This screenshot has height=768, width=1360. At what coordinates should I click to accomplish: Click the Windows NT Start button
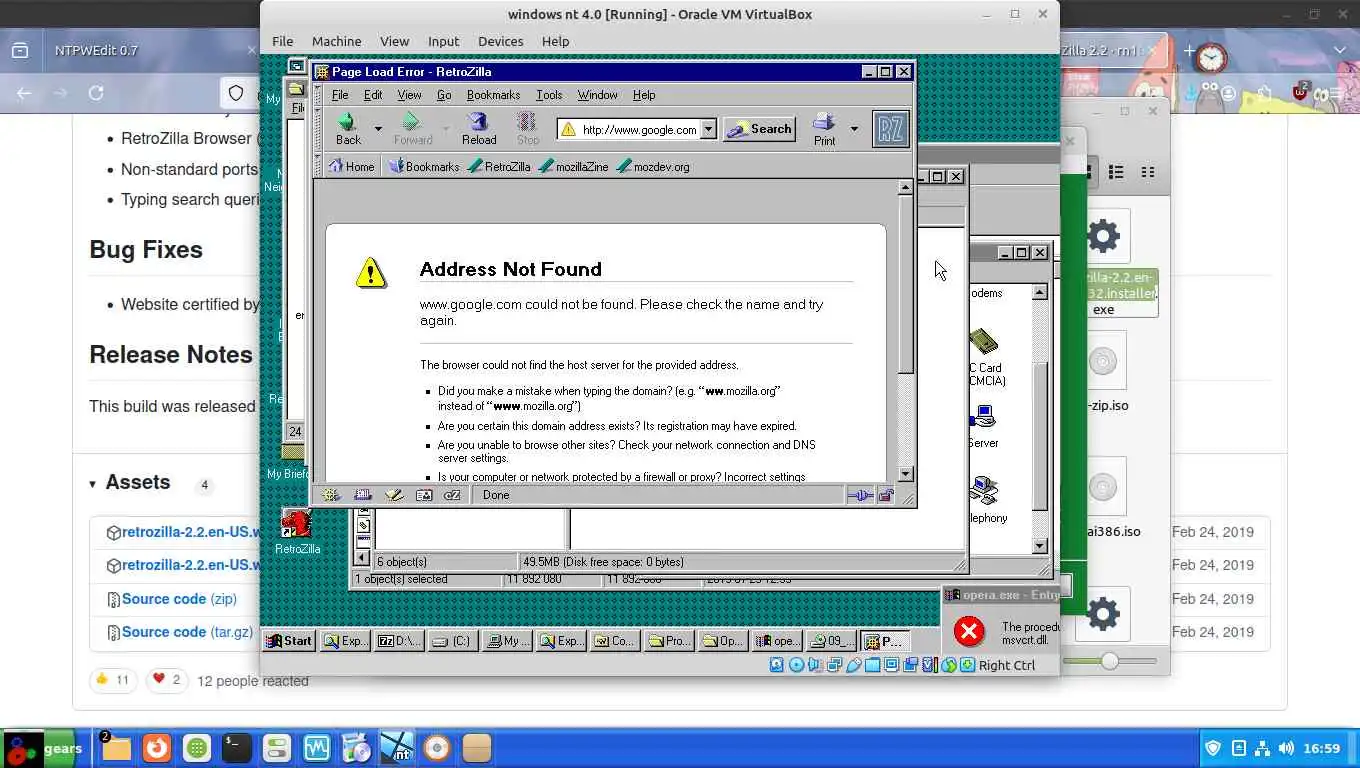(x=289, y=641)
